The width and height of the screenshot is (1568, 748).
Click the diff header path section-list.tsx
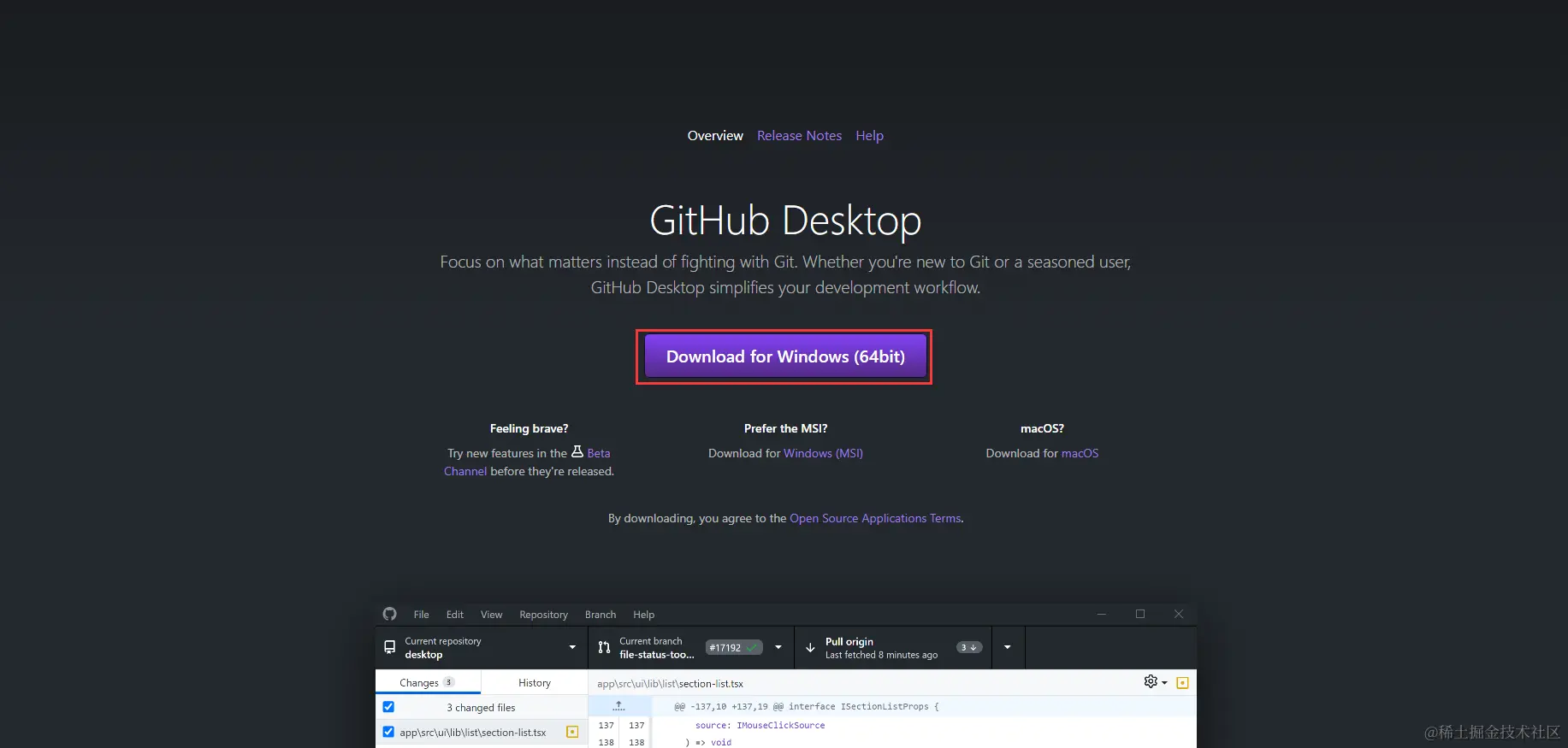pyautogui.click(x=670, y=683)
